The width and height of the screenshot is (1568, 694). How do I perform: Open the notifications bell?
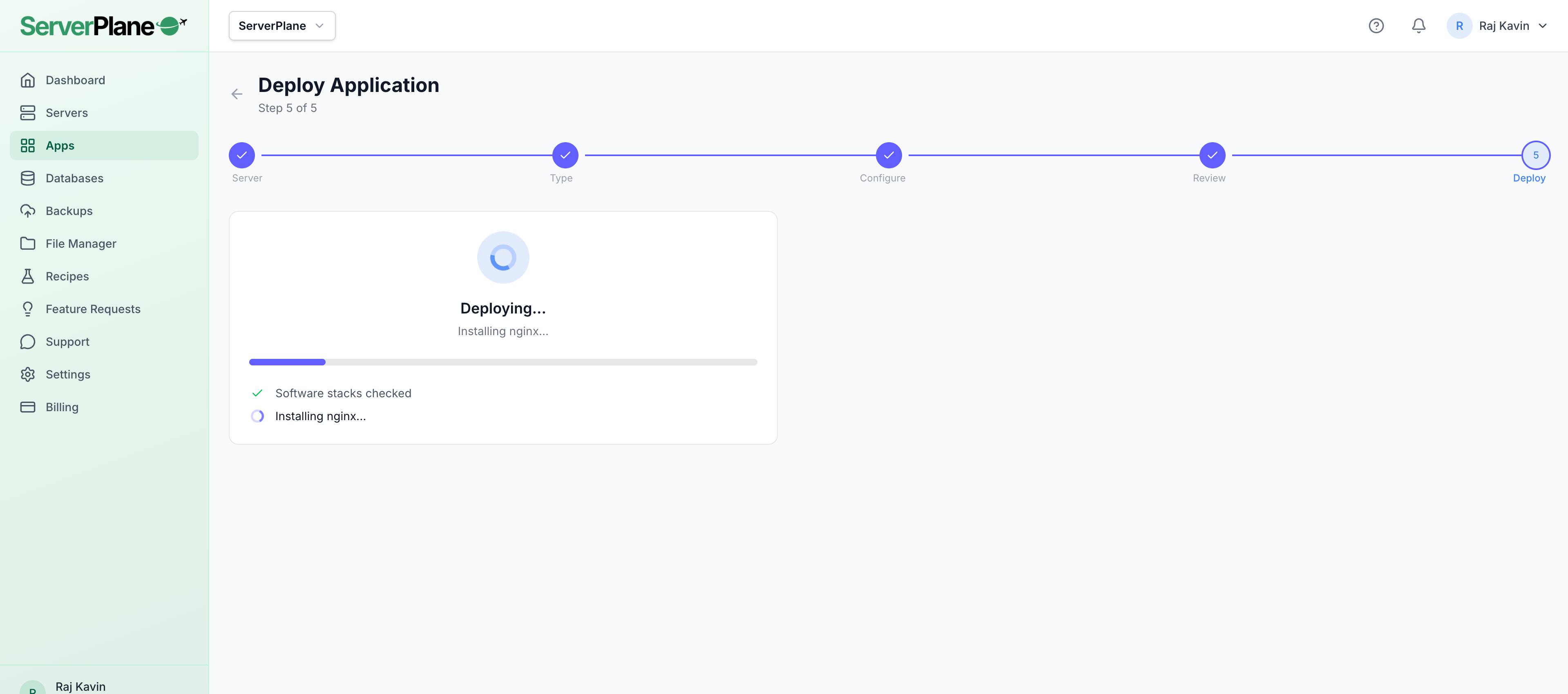tap(1418, 26)
